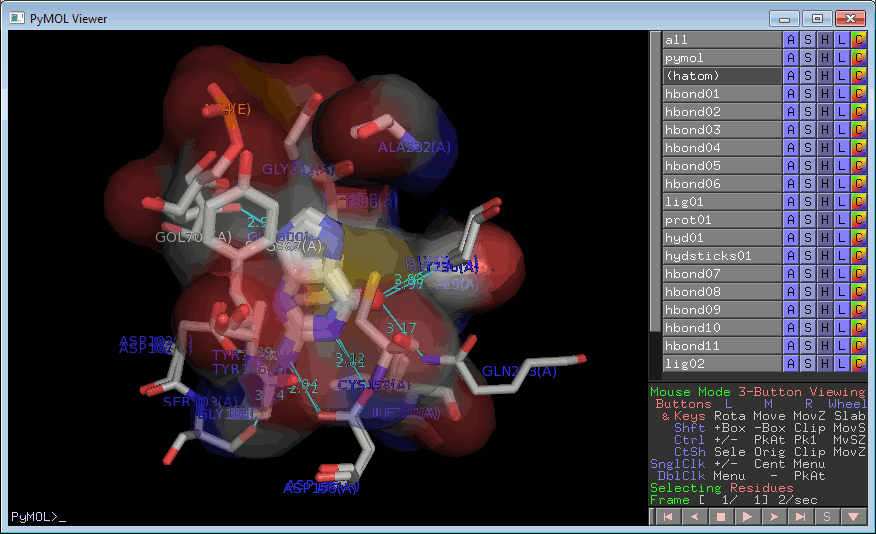This screenshot has height=534, width=876.
Task: Click the Color swatch for hydsticks01
Action: (x=858, y=256)
